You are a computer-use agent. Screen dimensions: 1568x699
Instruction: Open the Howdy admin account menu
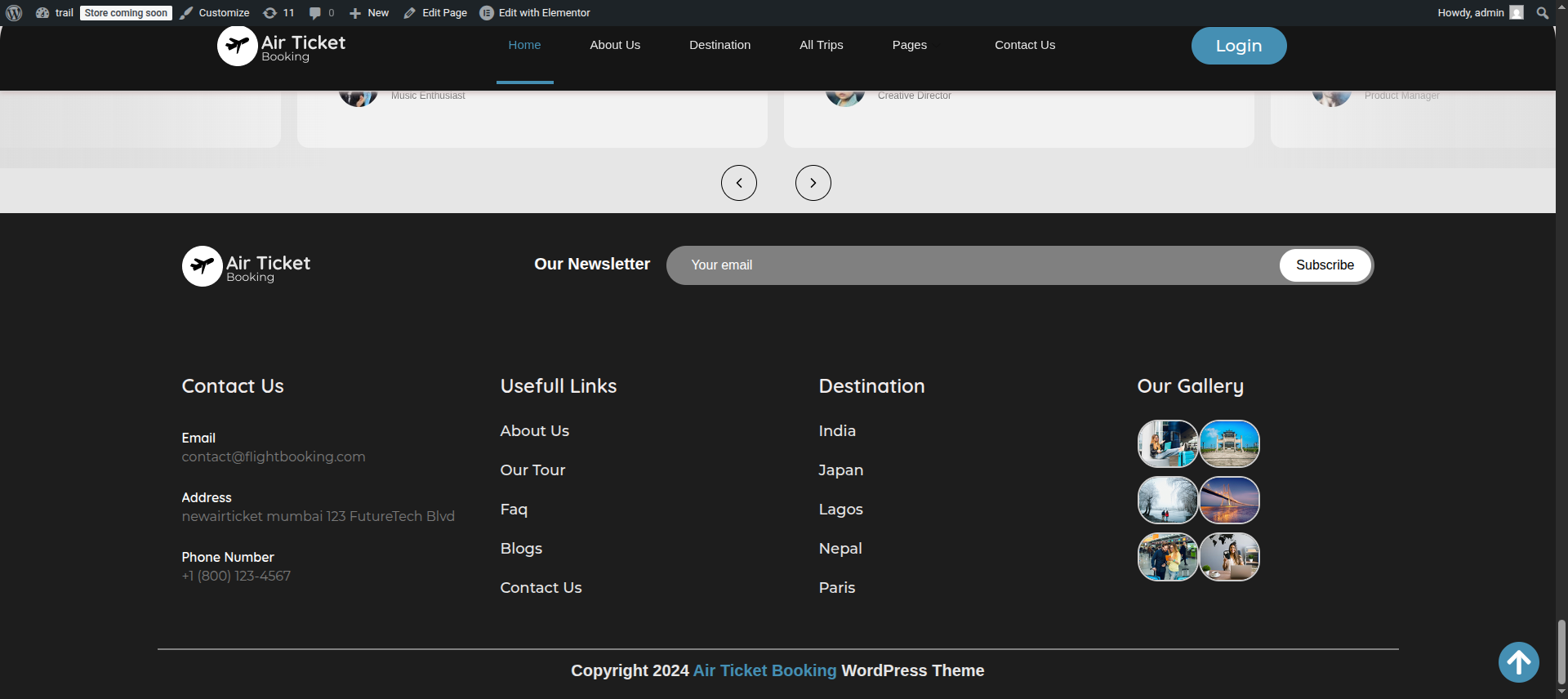[x=1479, y=13]
